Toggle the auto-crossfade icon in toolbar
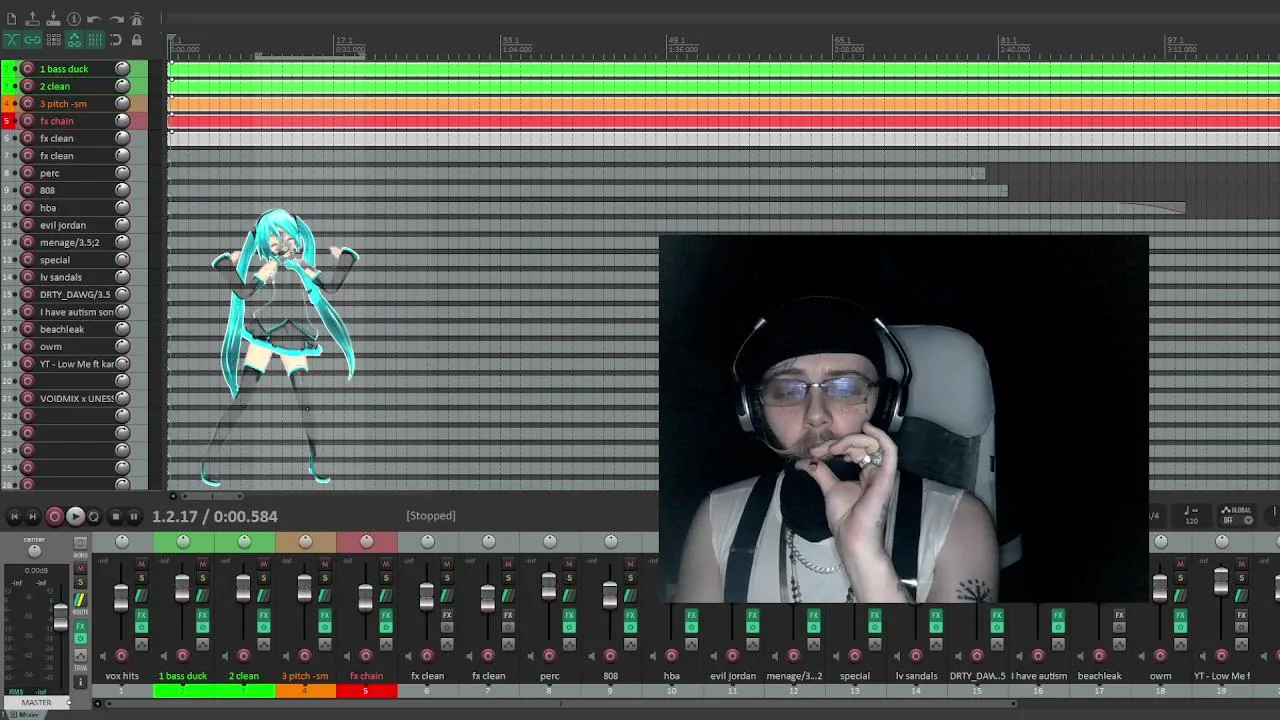The height and width of the screenshot is (720, 1280). coord(11,40)
